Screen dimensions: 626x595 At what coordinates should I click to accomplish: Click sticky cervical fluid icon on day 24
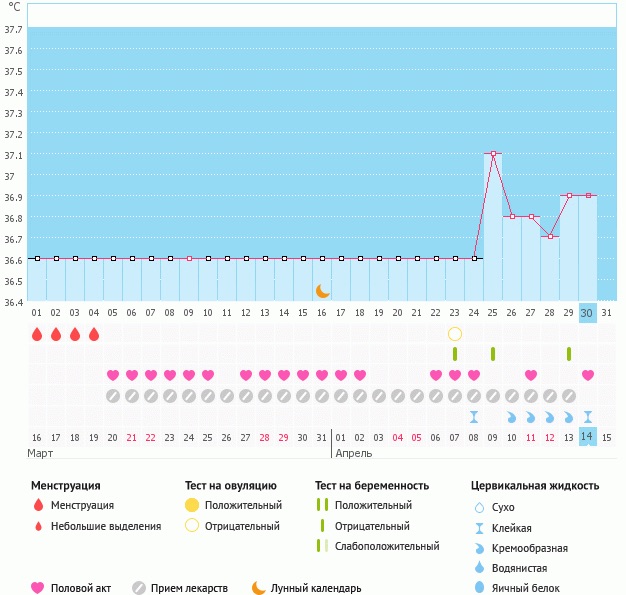point(474,416)
